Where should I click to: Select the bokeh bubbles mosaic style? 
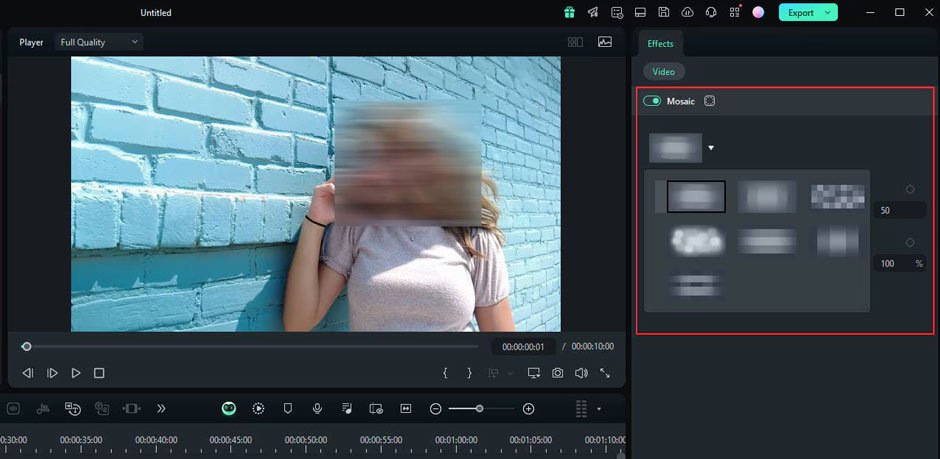pos(697,241)
